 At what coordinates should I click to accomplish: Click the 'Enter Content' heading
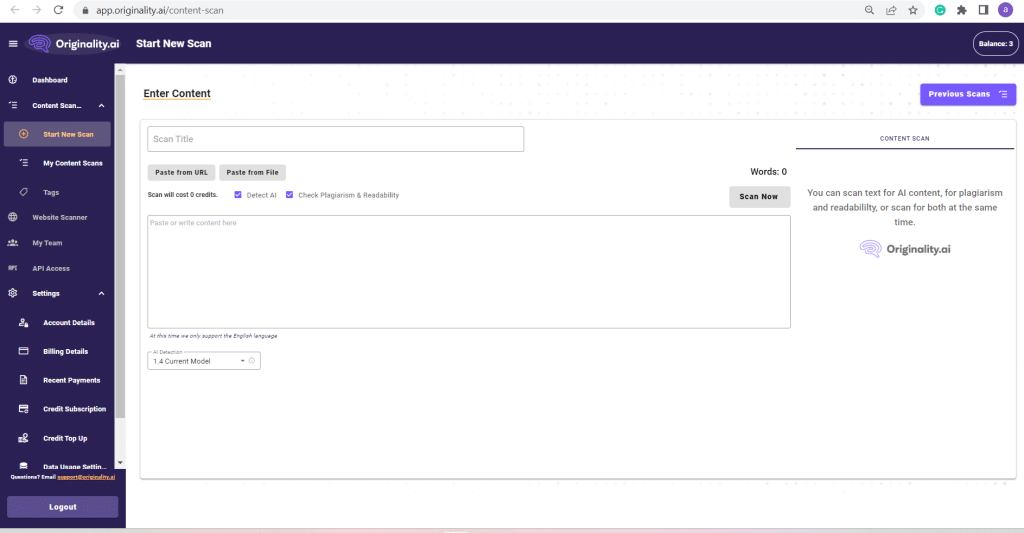click(x=177, y=93)
